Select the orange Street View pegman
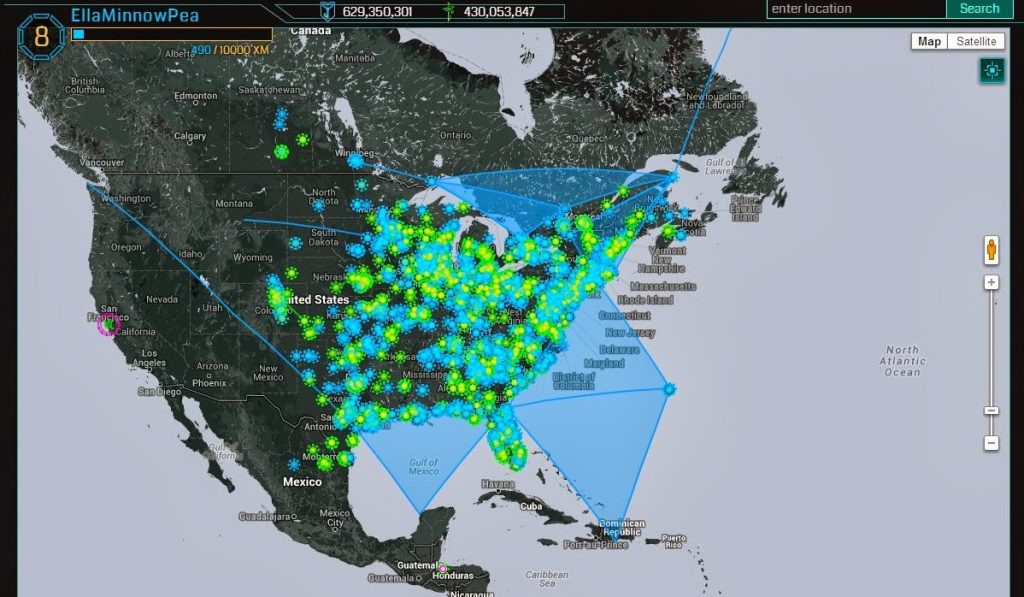1024x597 pixels. pyautogui.click(x=991, y=250)
